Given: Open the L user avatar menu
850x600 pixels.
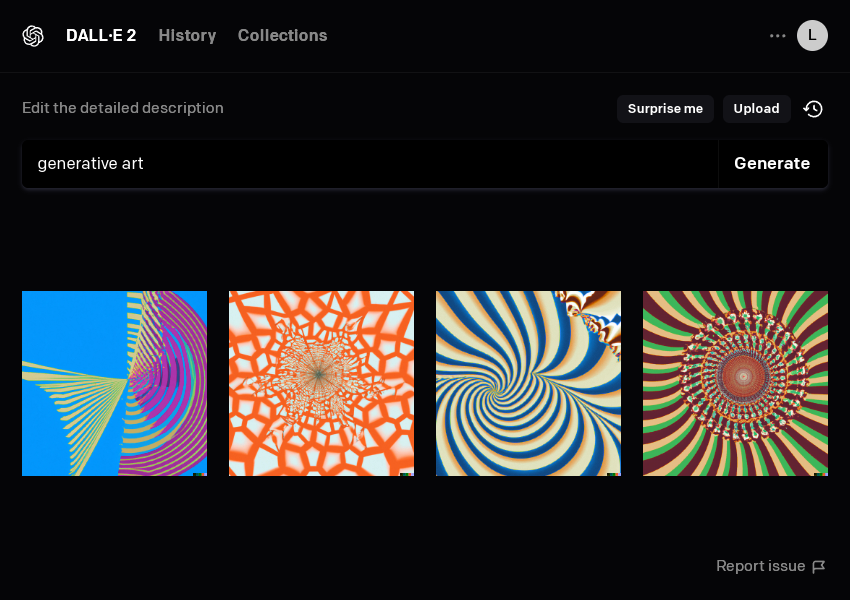Looking at the screenshot, I should pos(812,36).
